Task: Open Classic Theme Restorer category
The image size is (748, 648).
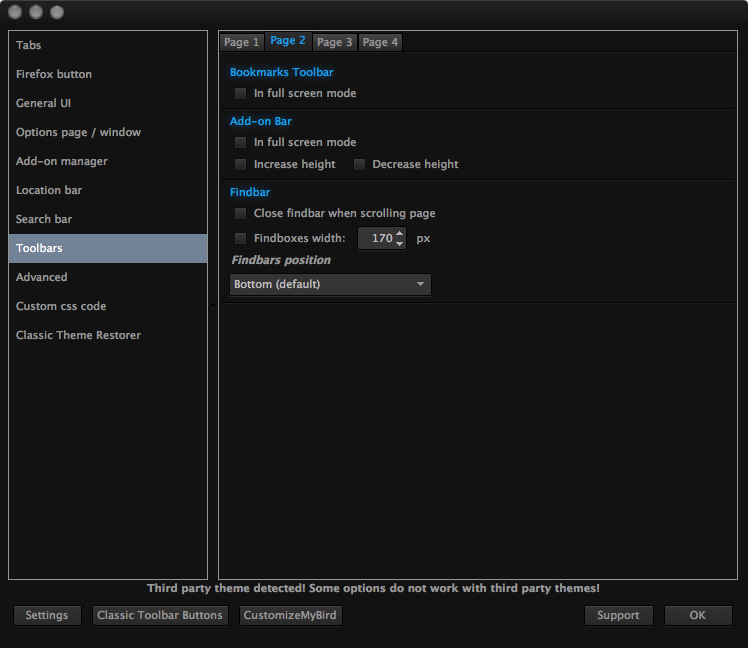Action: click(x=108, y=335)
